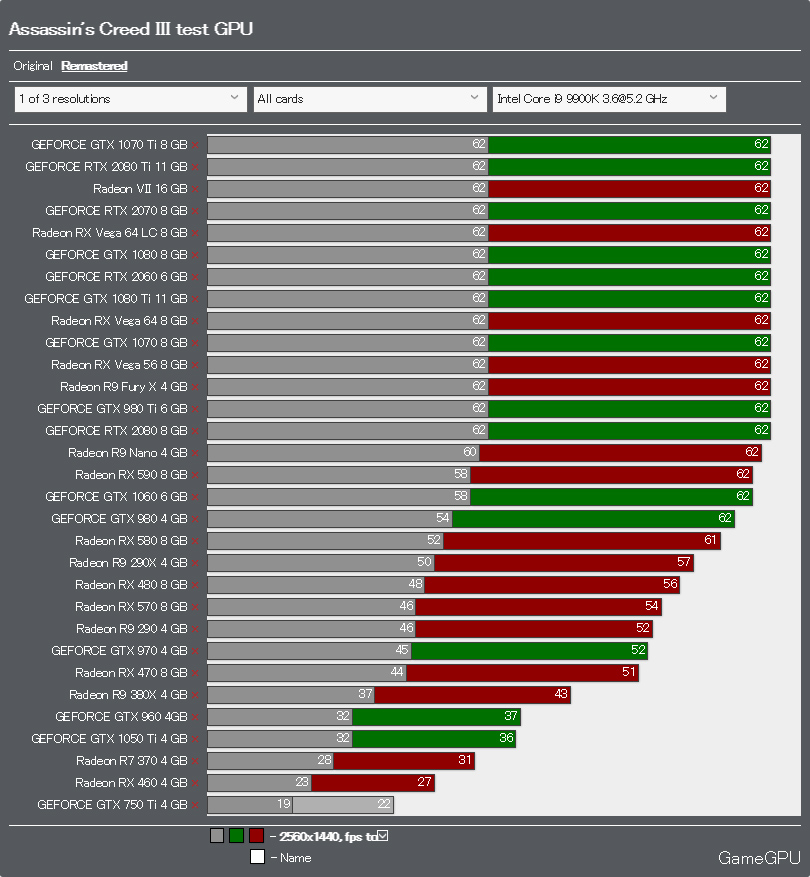Image resolution: width=810 pixels, height=877 pixels.
Task: Toggle the 2560x1440 fps checkbox in legend
Action: pos(383,836)
